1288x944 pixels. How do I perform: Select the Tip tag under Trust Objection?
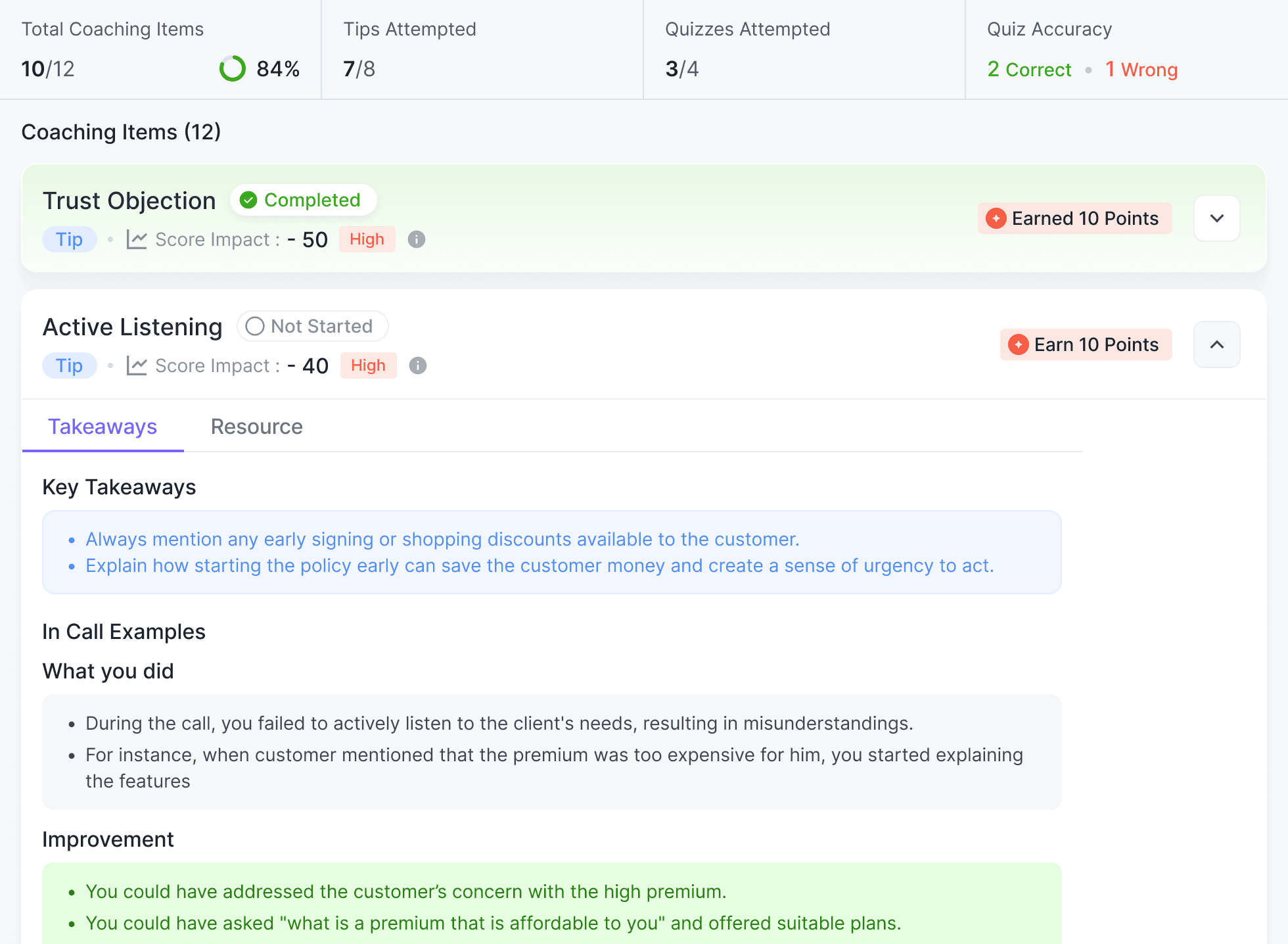69,239
